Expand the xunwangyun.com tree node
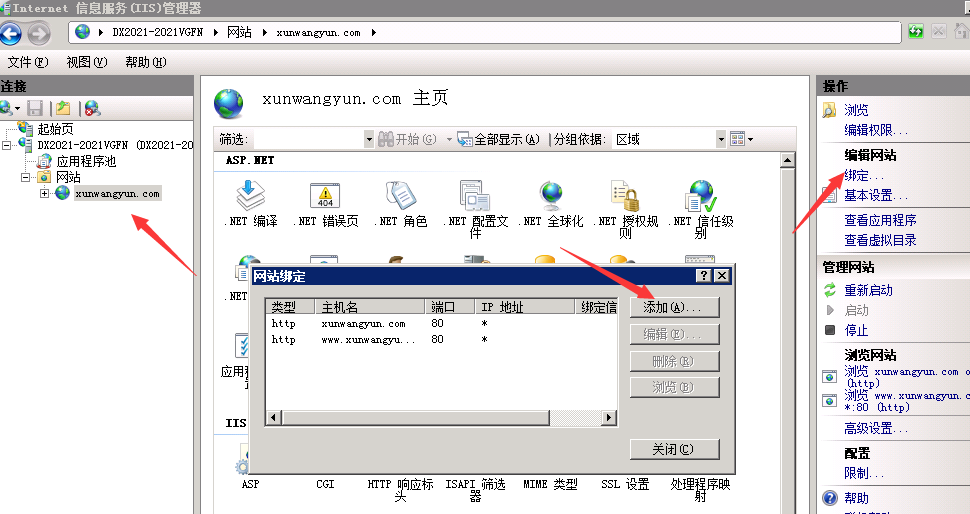 (45, 194)
